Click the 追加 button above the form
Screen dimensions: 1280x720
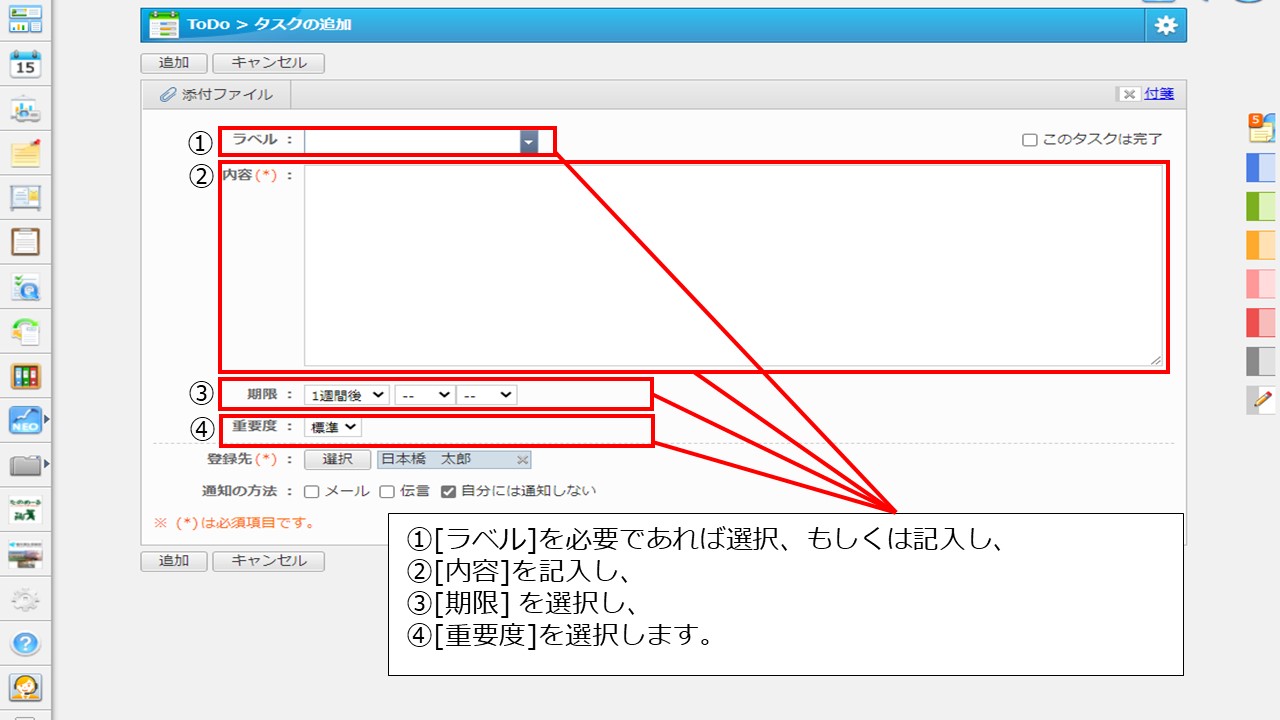click(x=174, y=63)
